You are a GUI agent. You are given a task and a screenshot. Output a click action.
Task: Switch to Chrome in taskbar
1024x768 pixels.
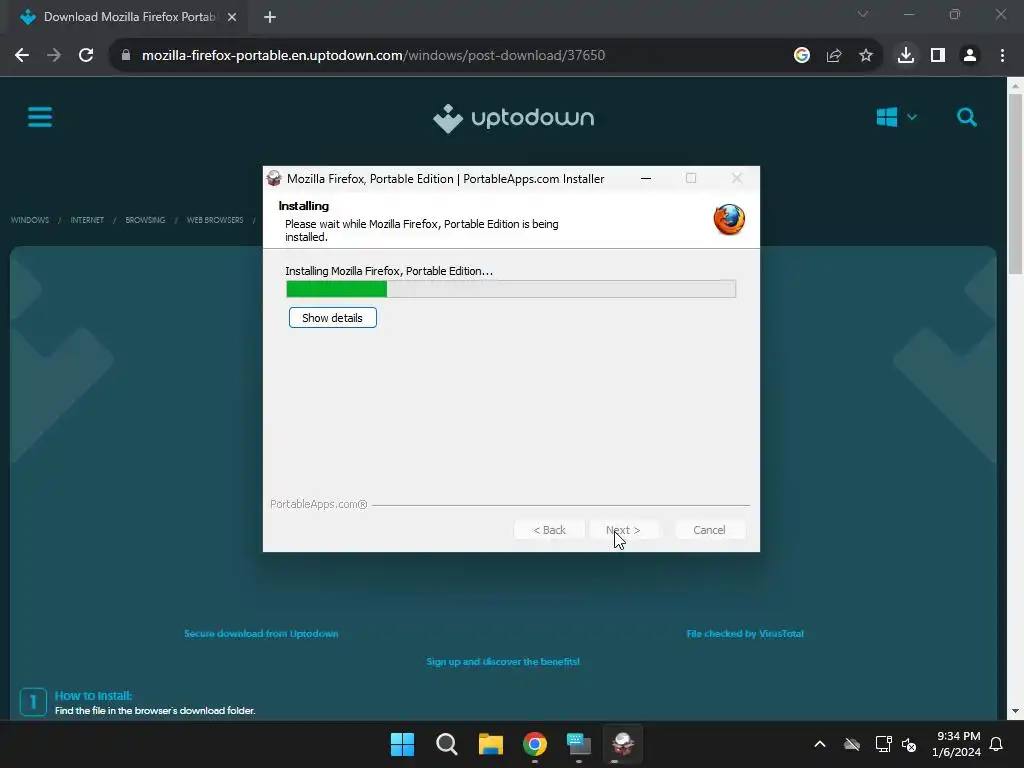point(535,744)
